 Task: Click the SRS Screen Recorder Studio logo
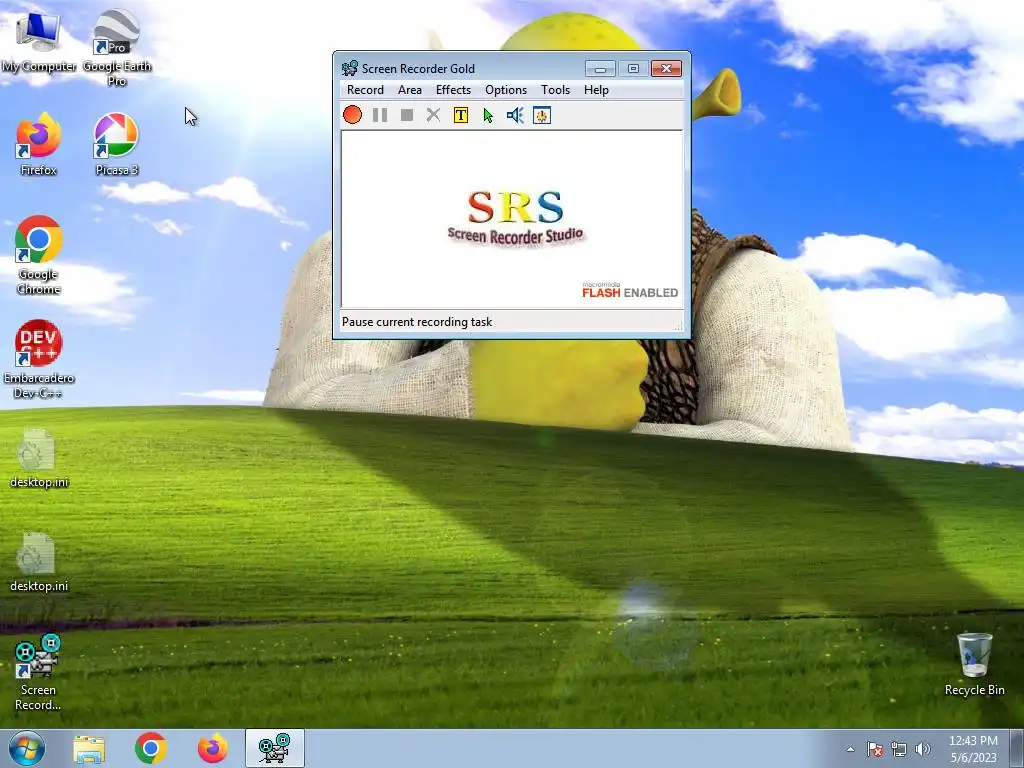point(515,217)
